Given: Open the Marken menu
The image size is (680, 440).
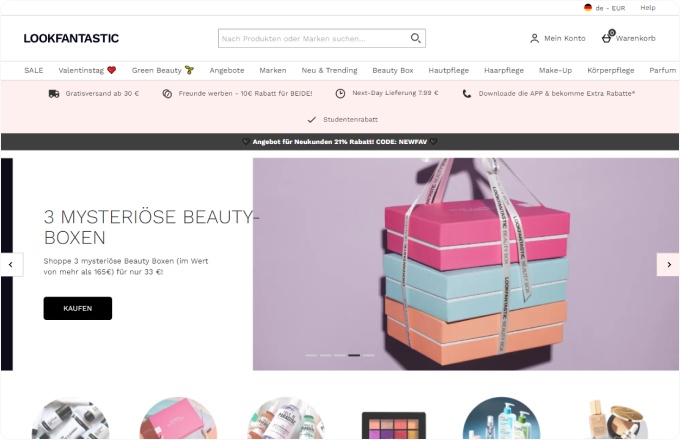Looking at the screenshot, I should click(x=273, y=70).
